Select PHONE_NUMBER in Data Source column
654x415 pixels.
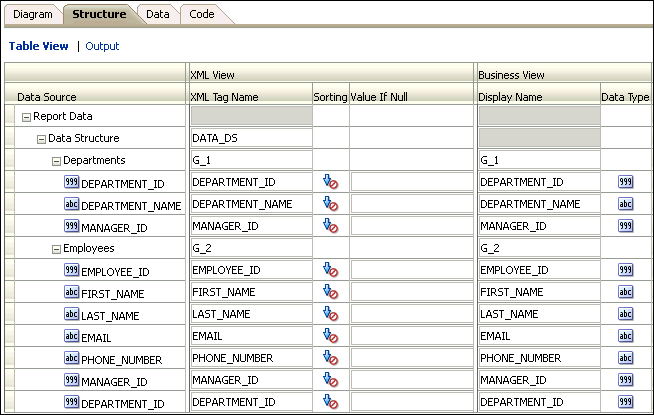coord(121,360)
